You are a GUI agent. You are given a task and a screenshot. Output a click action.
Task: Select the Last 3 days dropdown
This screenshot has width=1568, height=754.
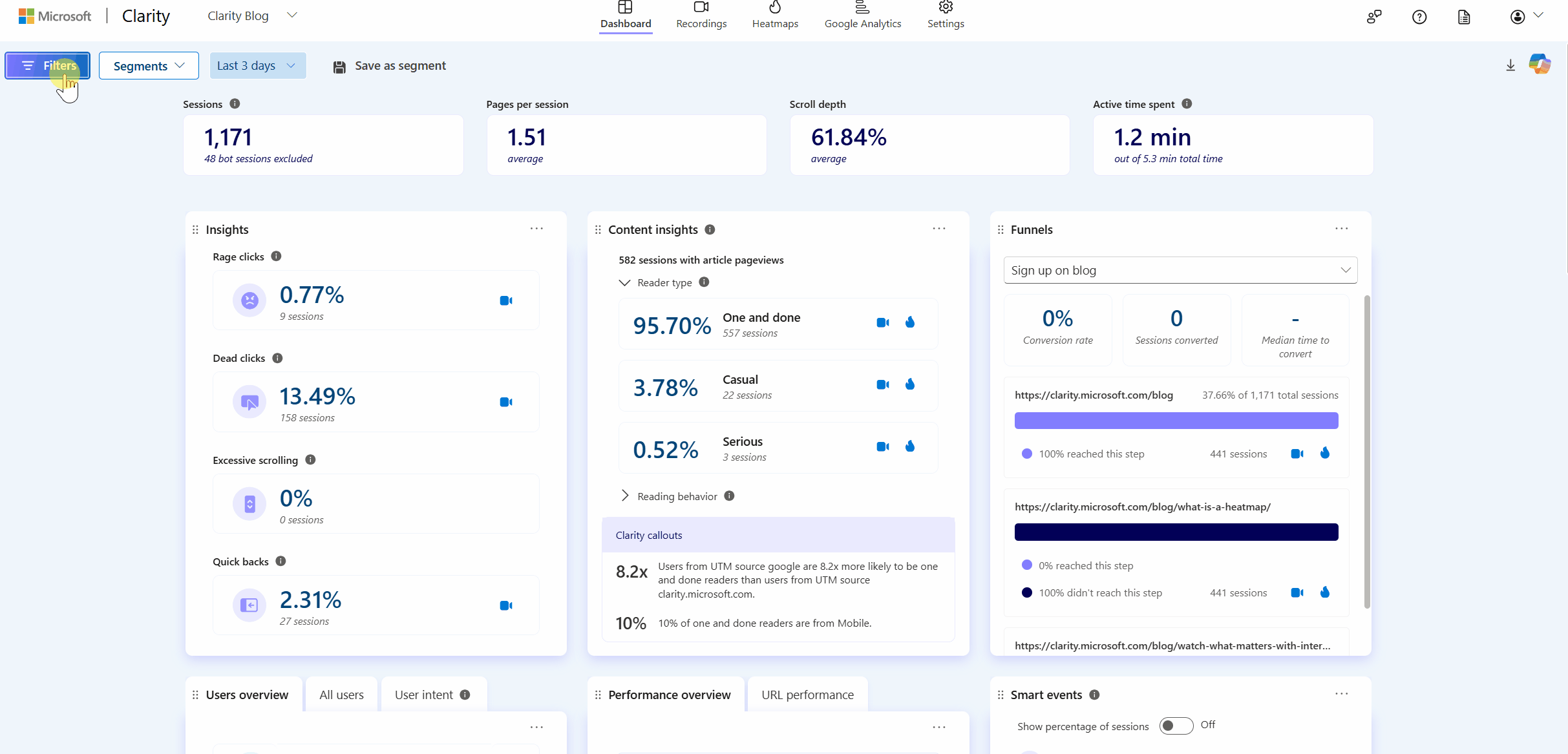255,65
